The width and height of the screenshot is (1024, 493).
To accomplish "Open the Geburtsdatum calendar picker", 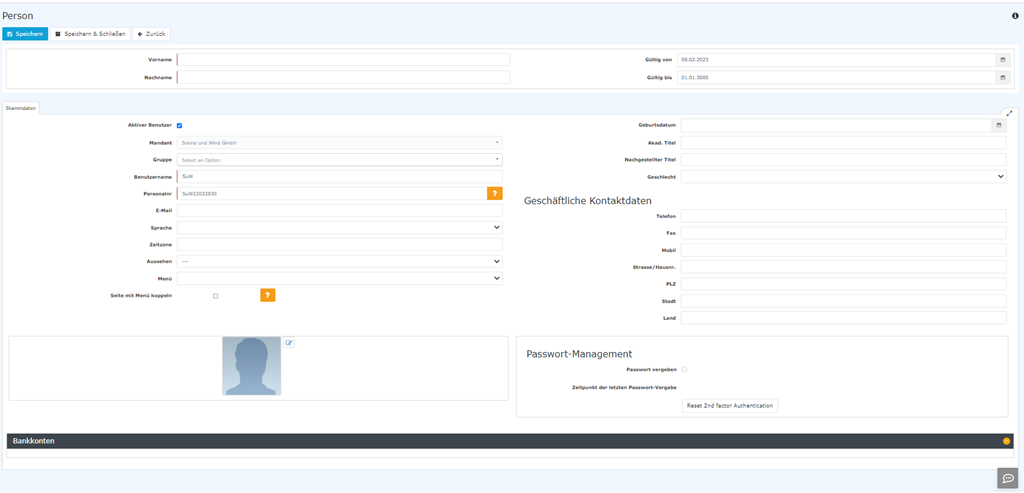I will coord(998,126).
